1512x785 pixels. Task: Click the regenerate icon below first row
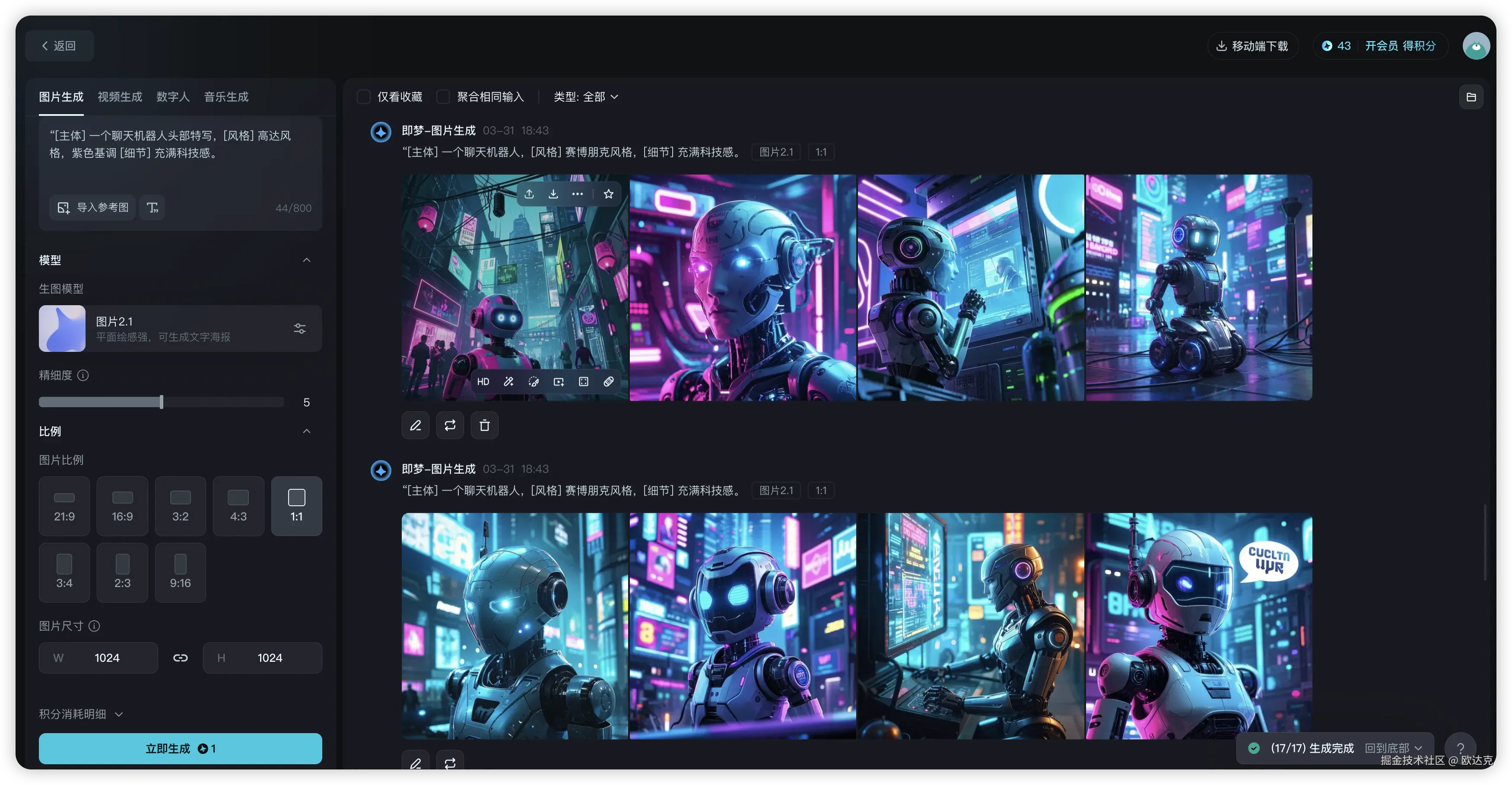tap(450, 425)
